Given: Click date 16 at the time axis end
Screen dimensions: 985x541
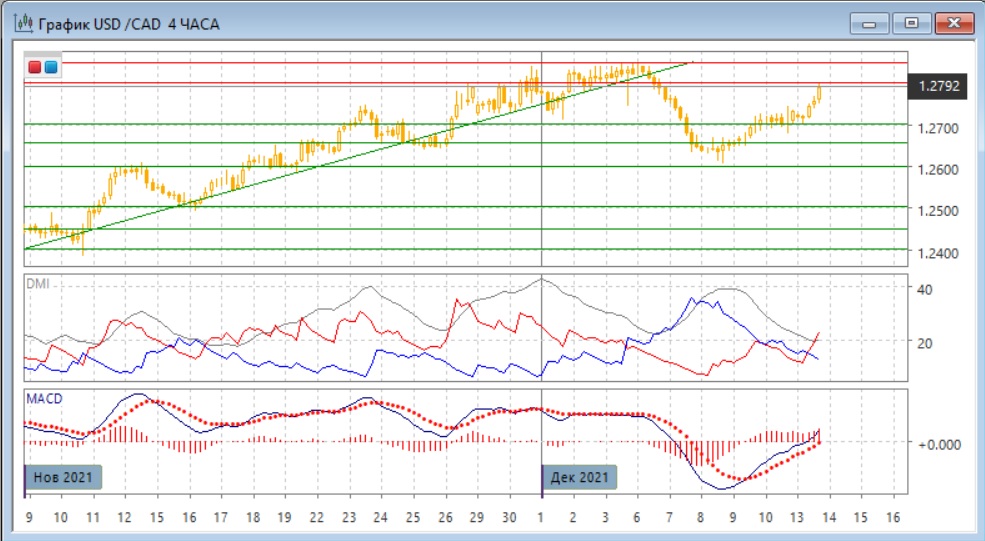Looking at the screenshot, I should 894,517.
